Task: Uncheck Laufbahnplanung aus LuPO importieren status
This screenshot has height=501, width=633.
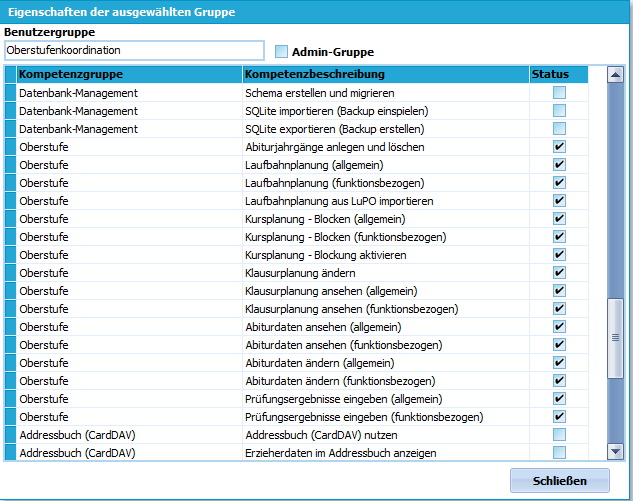Action: pos(559,201)
